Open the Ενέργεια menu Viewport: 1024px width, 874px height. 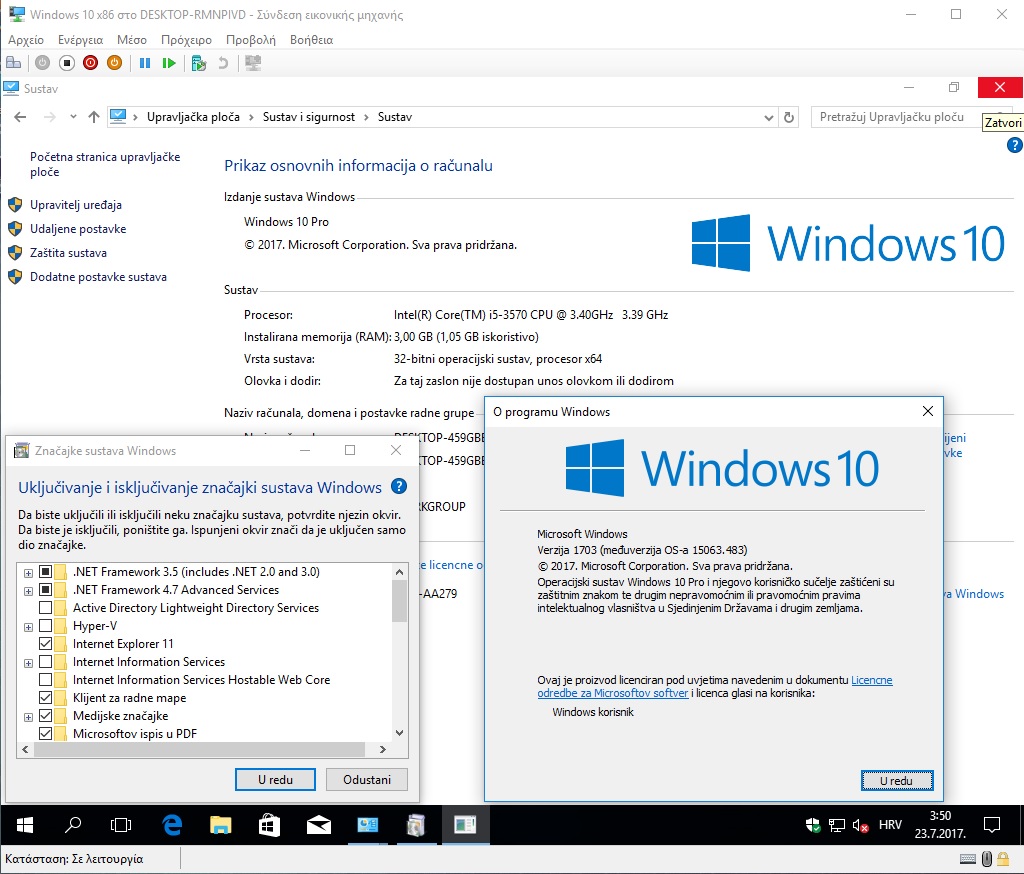pos(80,40)
